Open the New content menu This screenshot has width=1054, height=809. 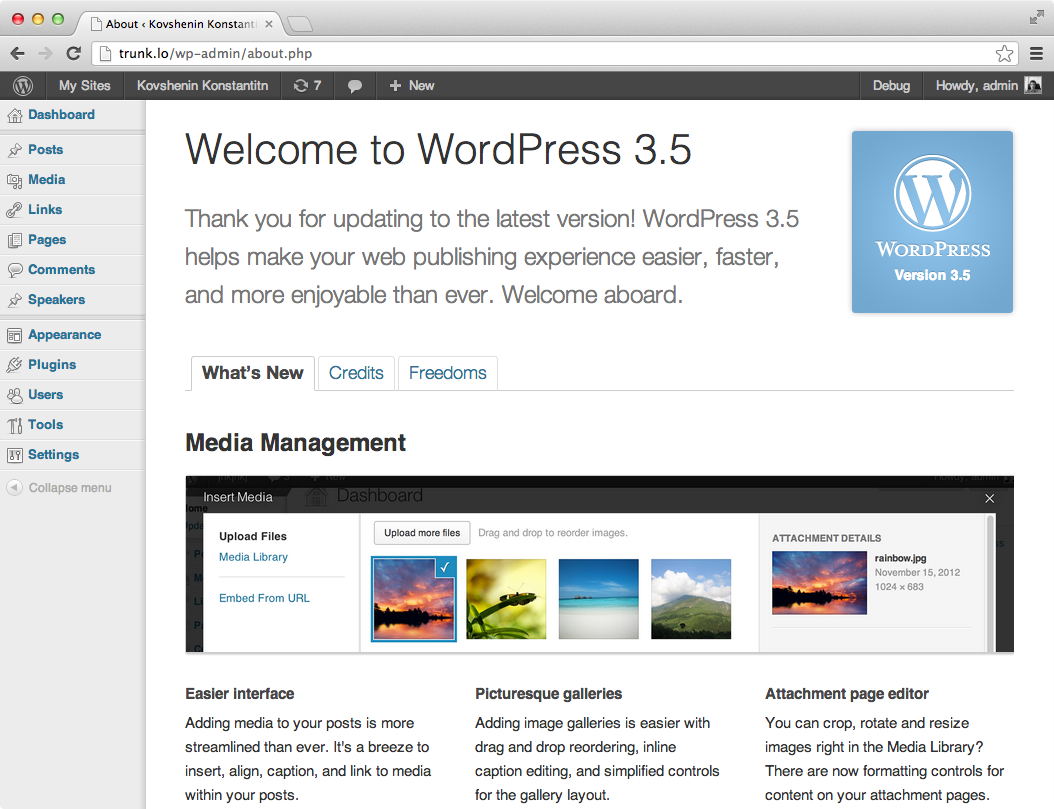[412, 86]
